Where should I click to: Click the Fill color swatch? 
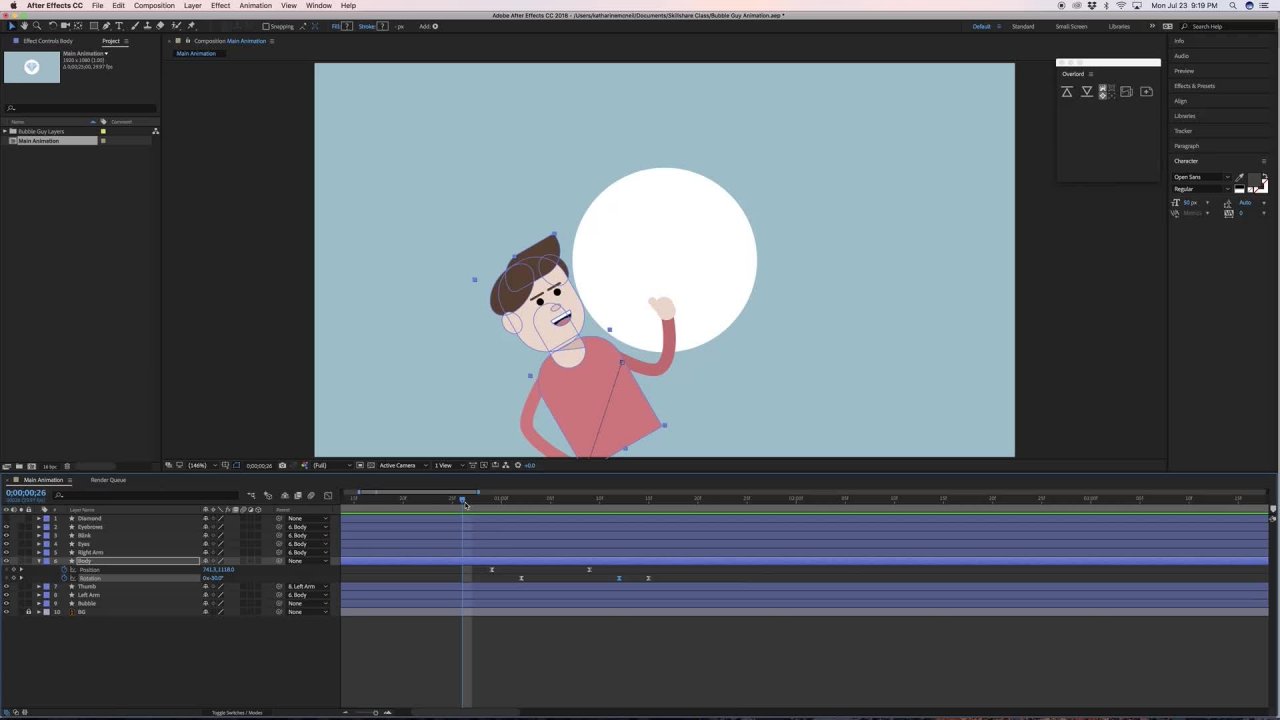tap(347, 27)
